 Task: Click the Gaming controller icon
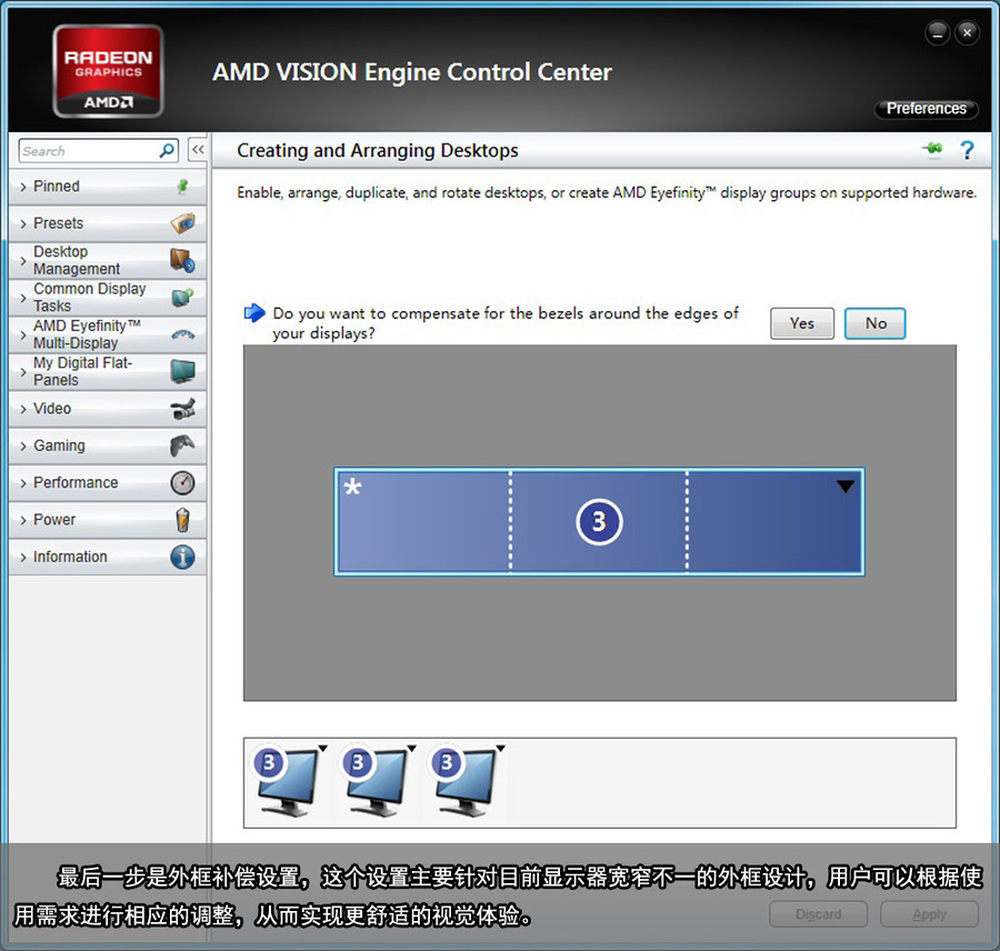182,446
